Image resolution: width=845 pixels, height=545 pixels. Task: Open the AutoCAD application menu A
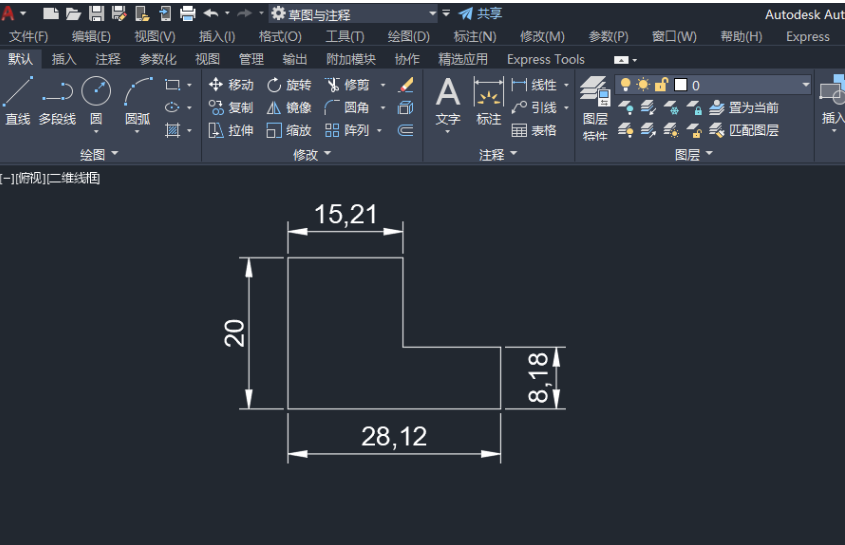tap(8, 13)
